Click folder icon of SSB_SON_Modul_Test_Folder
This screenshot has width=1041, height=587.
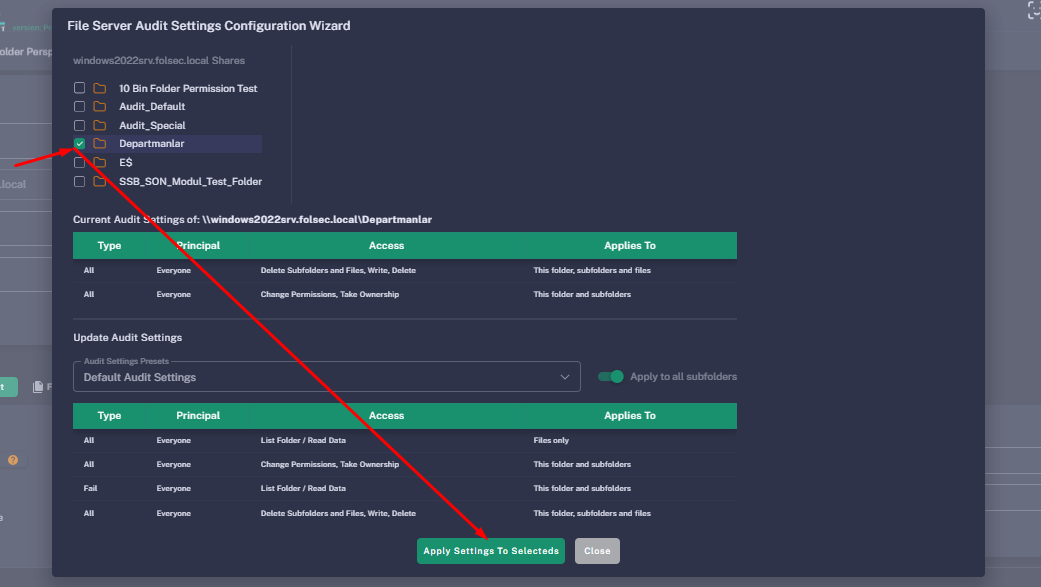click(100, 182)
